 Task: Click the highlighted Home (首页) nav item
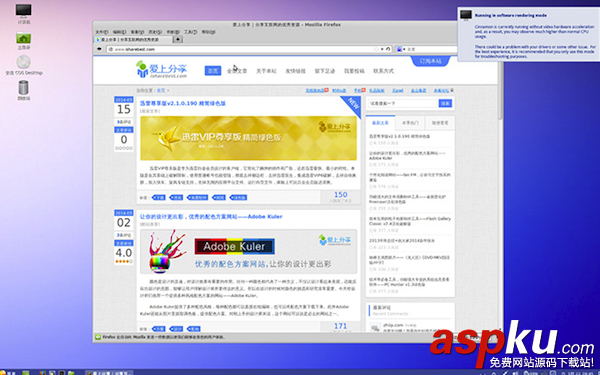tap(213, 71)
